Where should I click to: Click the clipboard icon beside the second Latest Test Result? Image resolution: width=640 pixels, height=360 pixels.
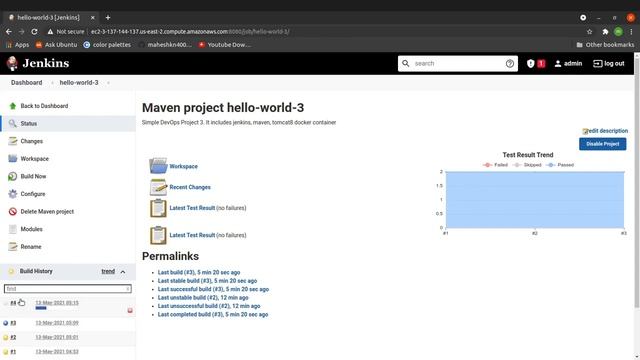(x=158, y=235)
